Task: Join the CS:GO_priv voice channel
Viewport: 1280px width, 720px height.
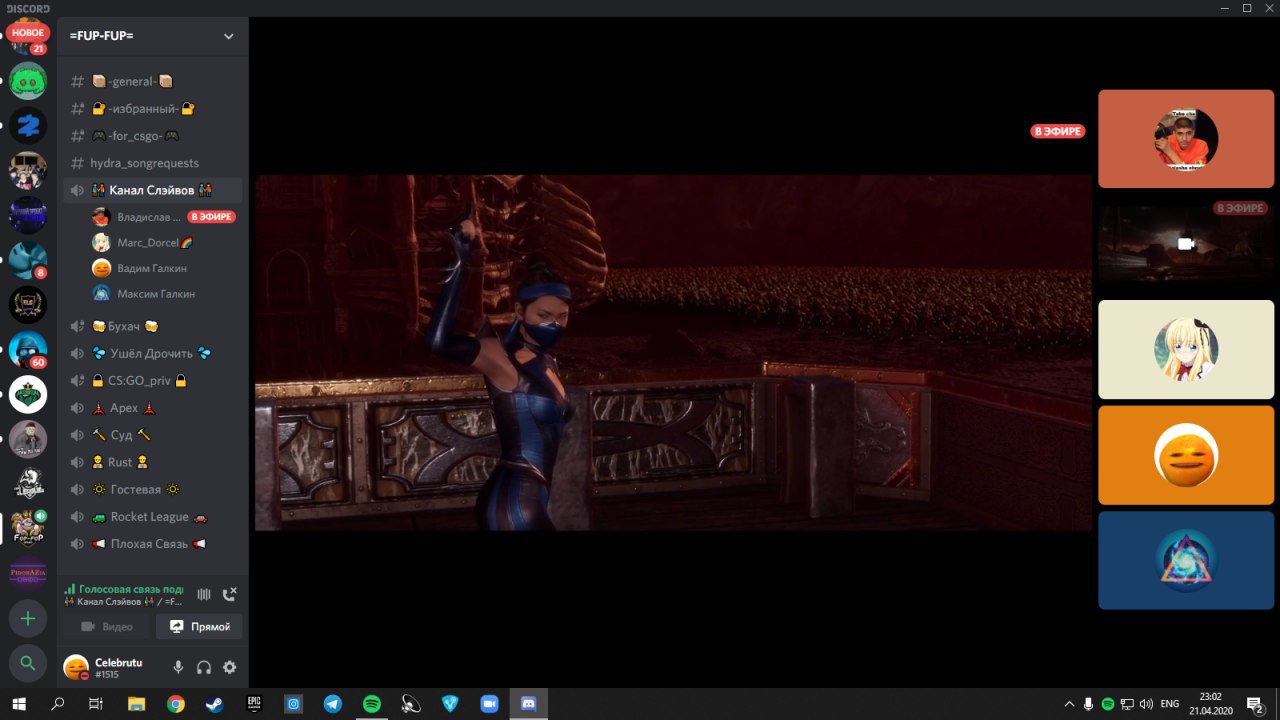Action: tap(152, 380)
